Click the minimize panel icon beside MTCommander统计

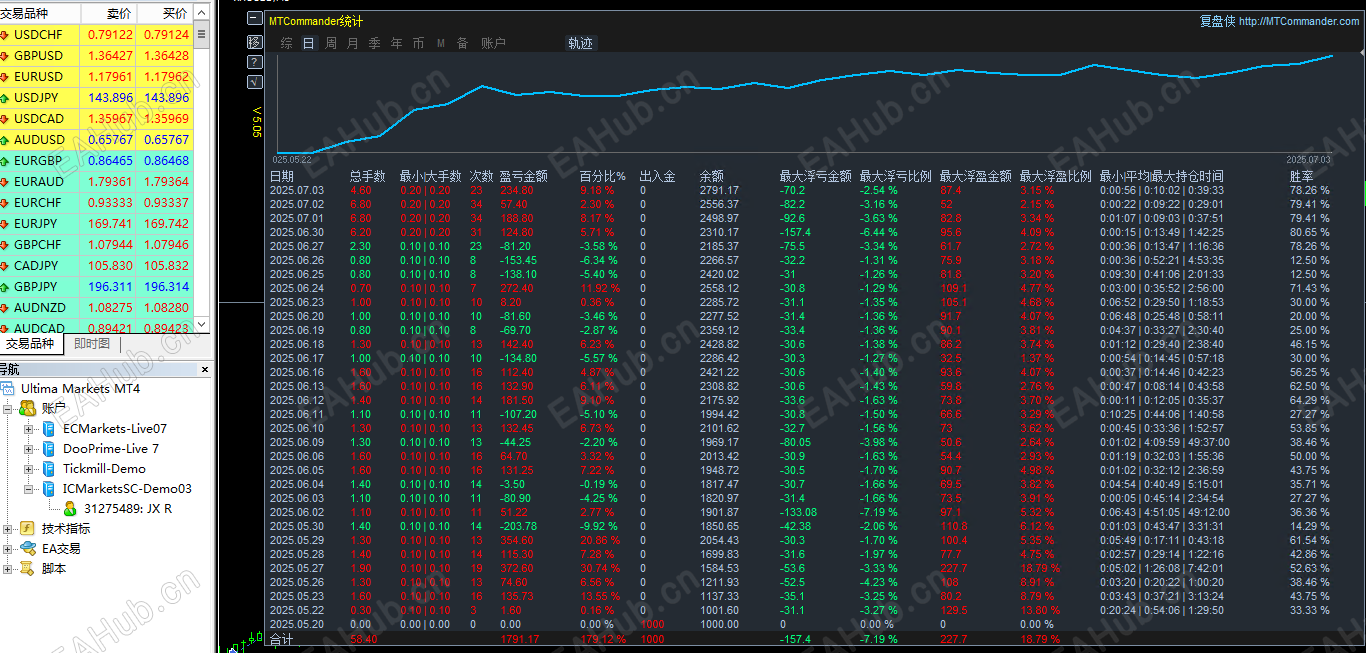tap(254, 20)
